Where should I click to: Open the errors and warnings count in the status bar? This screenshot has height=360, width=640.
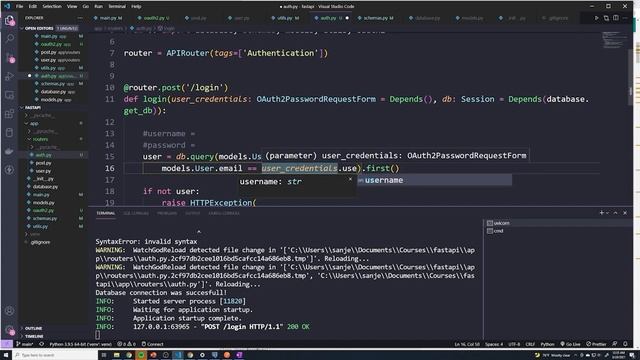[x=127, y=344]
